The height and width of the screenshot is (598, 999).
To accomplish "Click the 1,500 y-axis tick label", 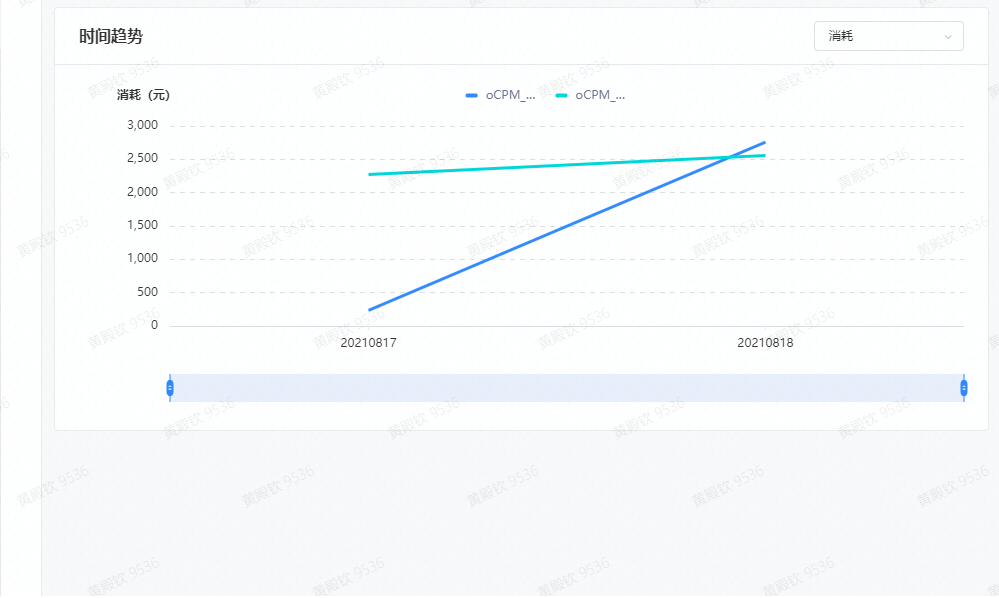I will click(x=143, y=225).
